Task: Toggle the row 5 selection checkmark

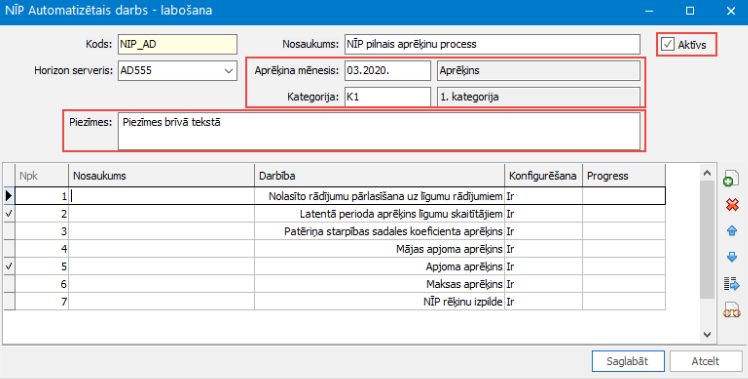Action: click(x=9, y=267)
